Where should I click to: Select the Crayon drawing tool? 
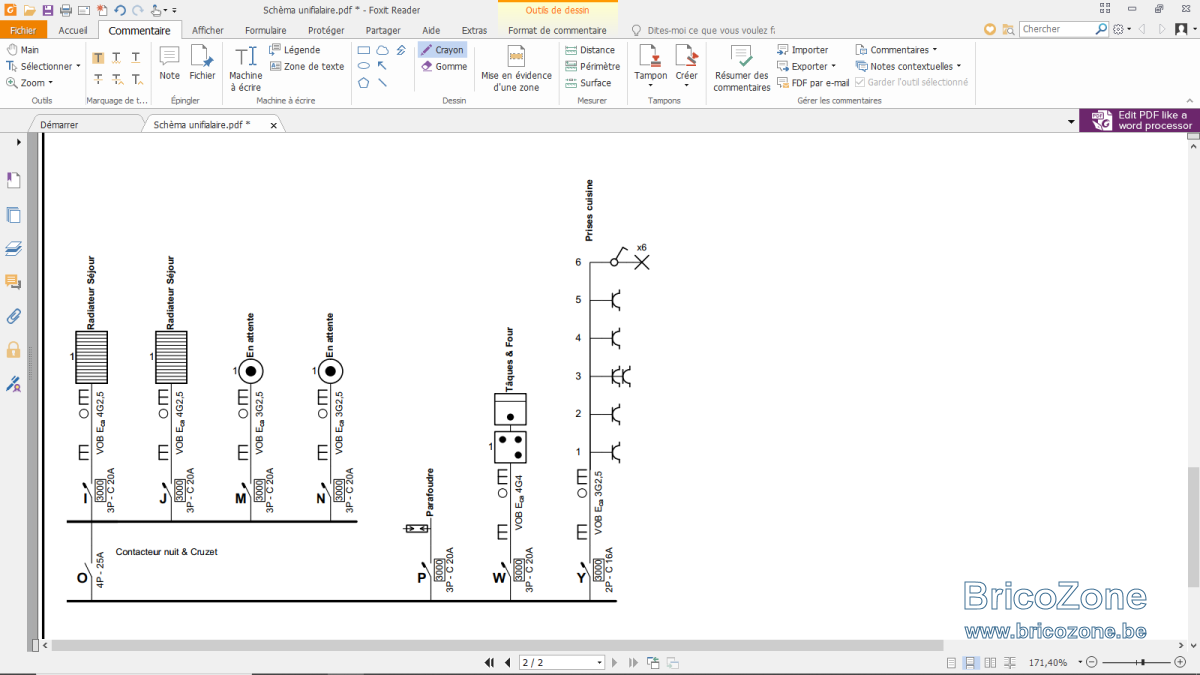pos(441,50)
